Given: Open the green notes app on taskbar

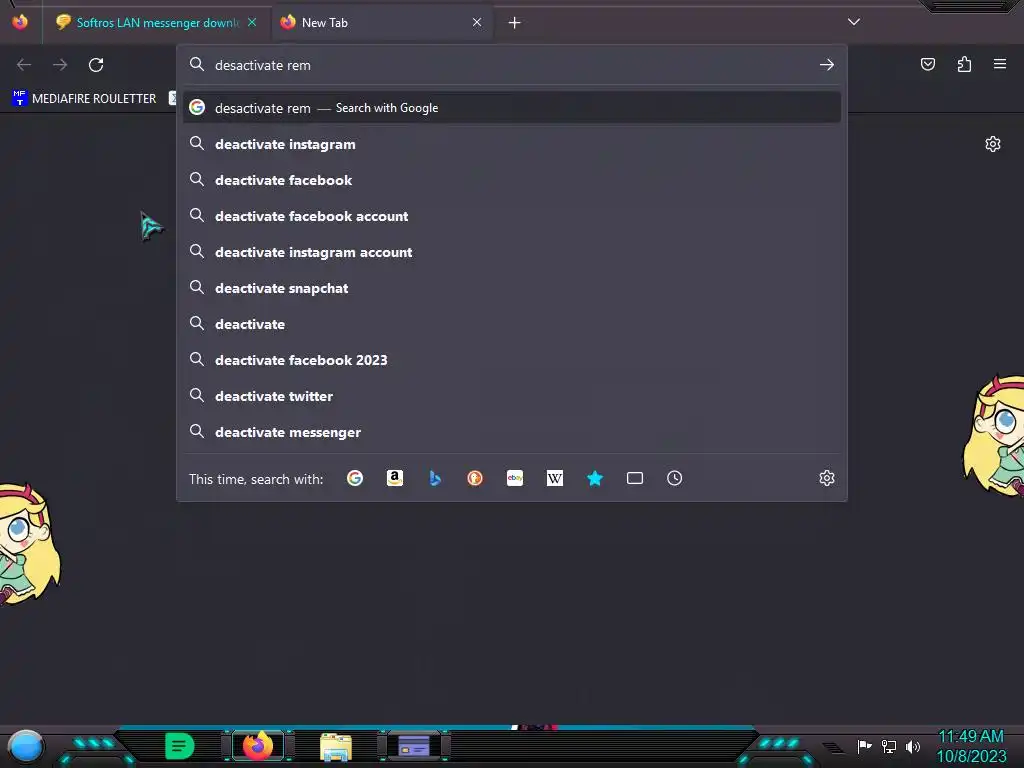Looking at the screenshot, I should click(180, 746).
